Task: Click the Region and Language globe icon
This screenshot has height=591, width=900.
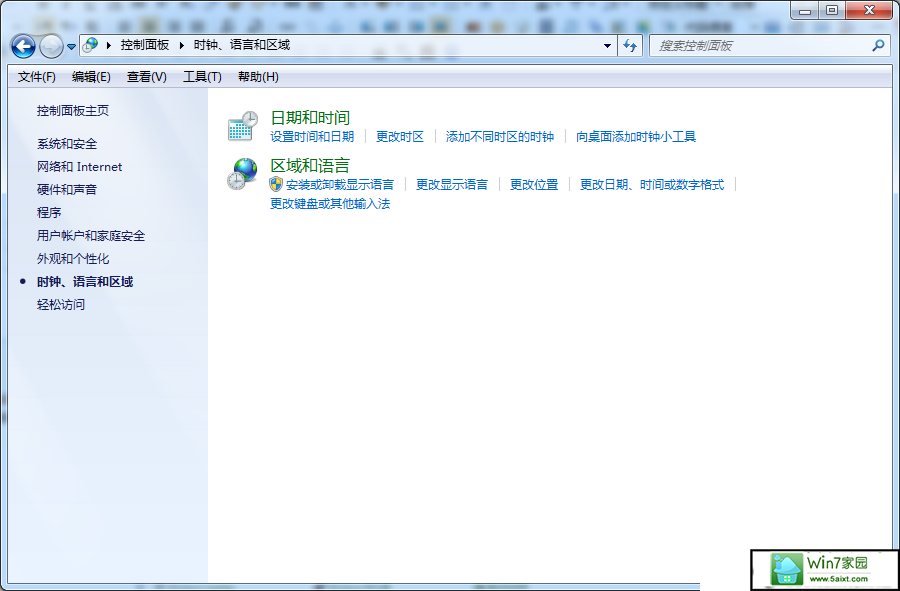Action: click(243, 174)
